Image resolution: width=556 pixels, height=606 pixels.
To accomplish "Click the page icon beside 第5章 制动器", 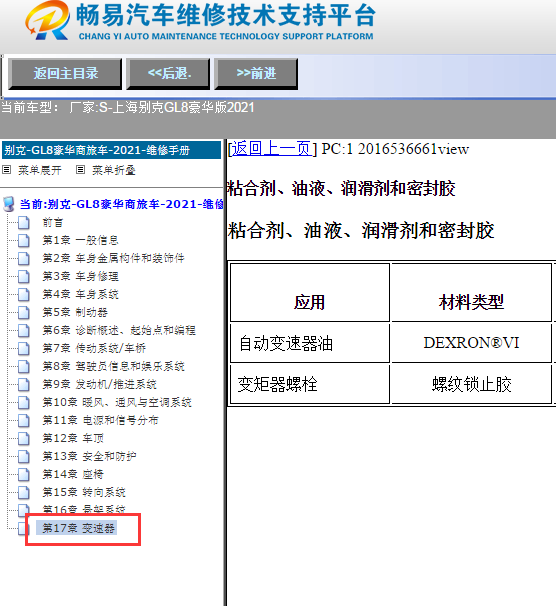I will 24,312.
